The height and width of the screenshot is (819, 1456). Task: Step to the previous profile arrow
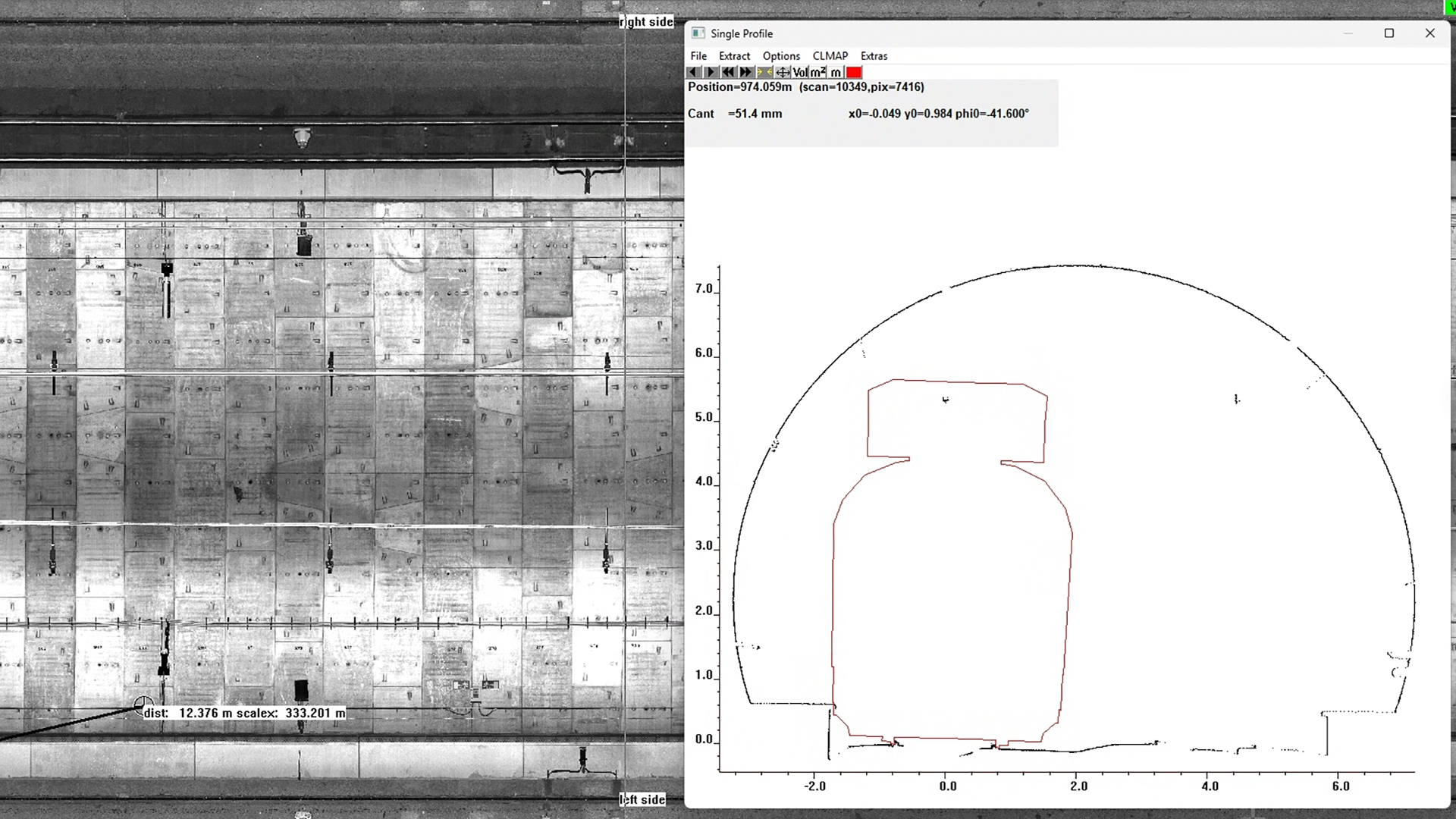[x=693, y=72]
